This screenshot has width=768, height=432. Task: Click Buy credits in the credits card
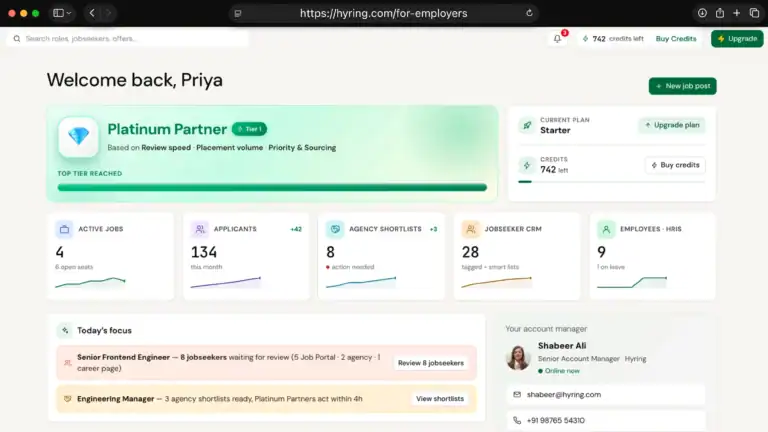pos(675,165)
